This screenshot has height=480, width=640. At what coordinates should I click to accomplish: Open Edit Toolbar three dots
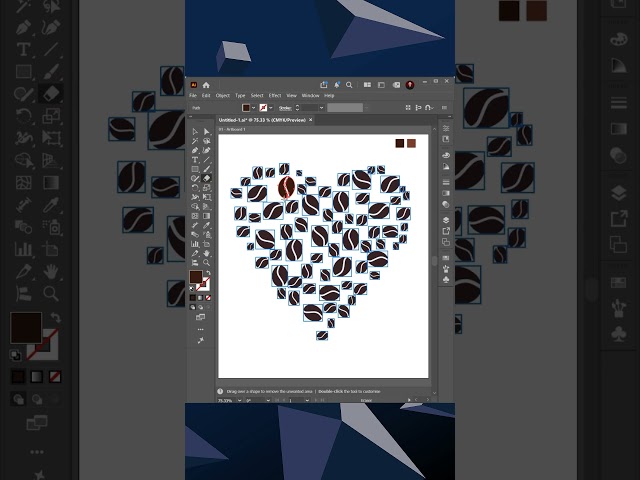pyautogui.click(x=200, y=329)
